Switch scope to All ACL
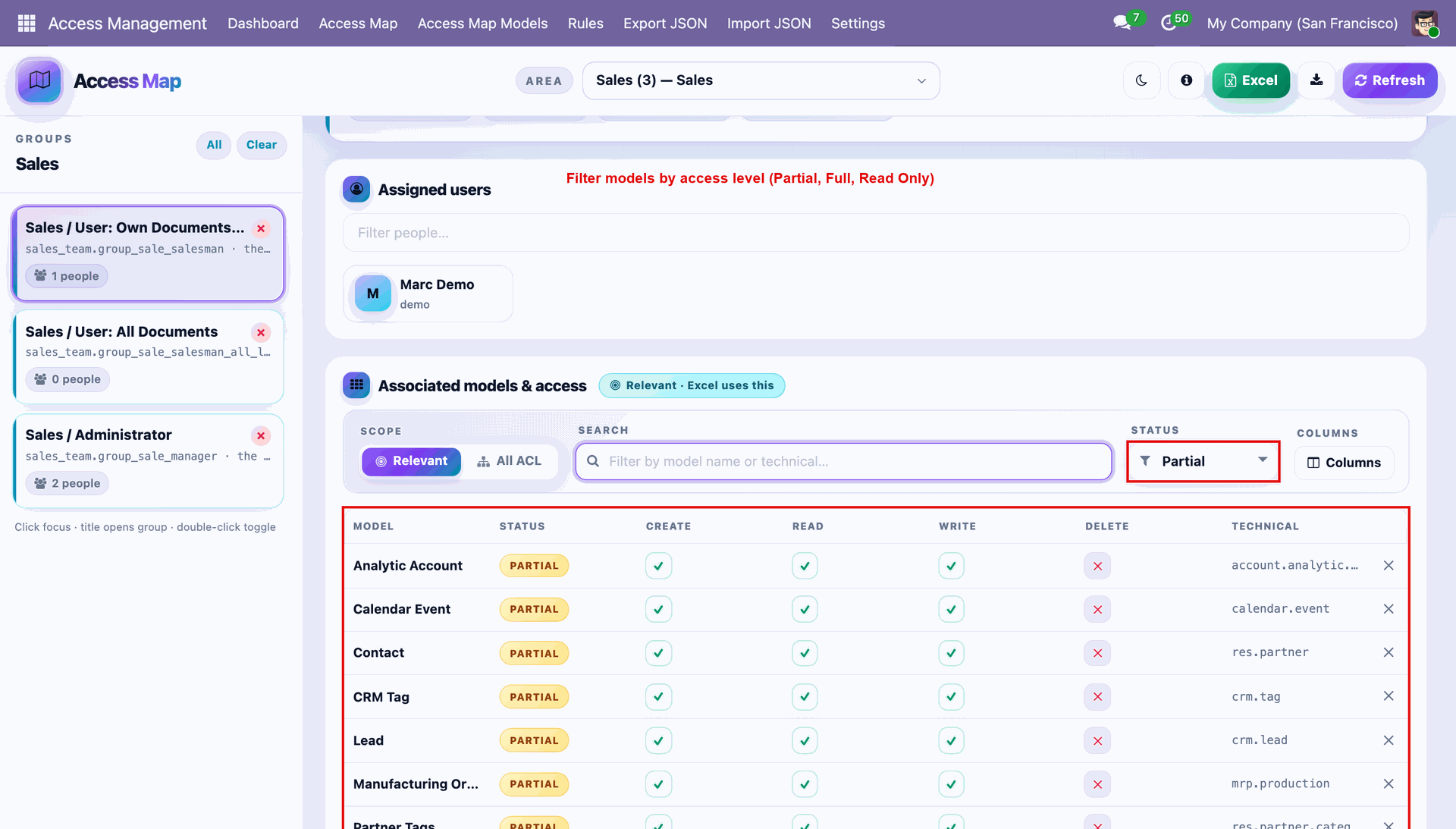 (509, 461)
